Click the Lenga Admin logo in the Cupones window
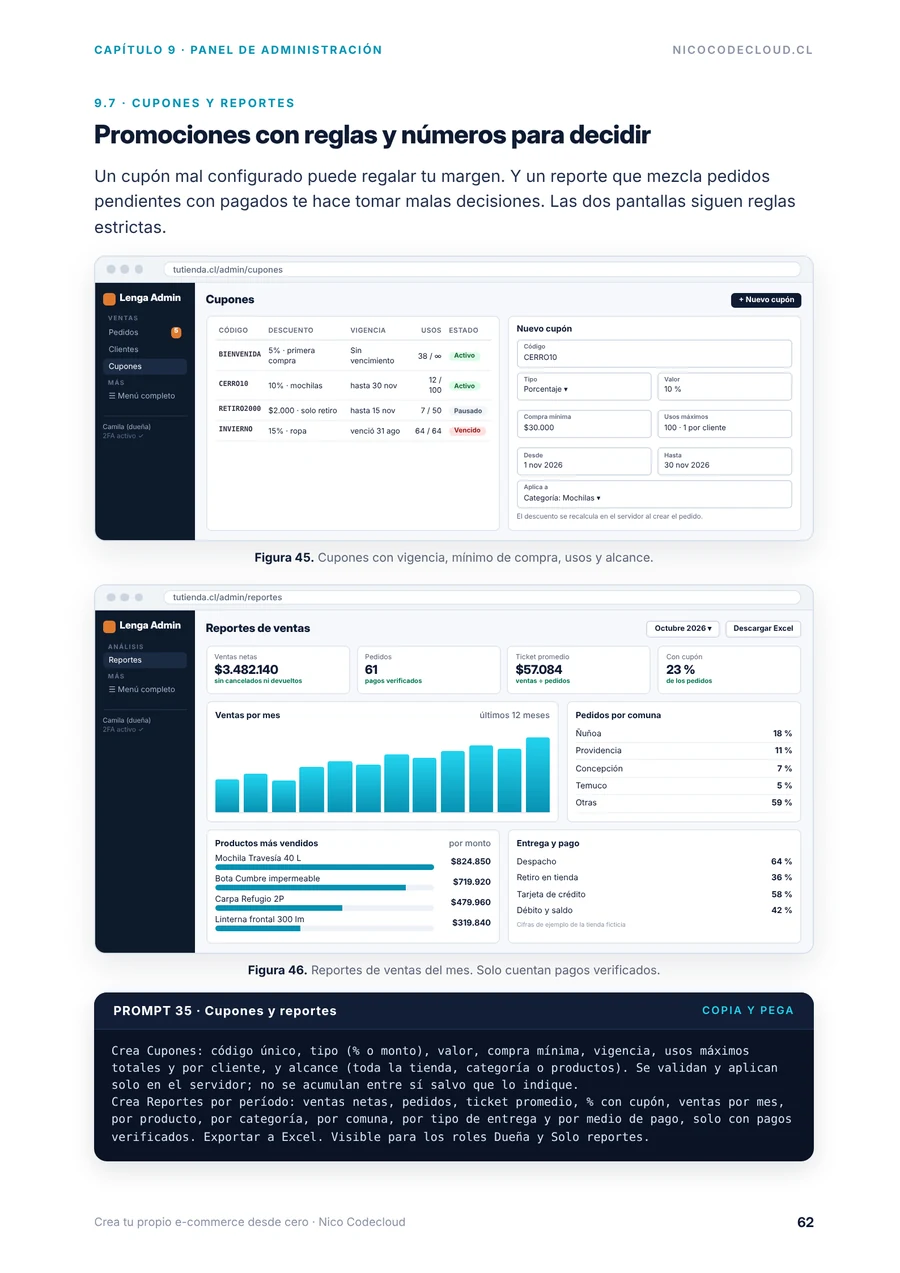The width and height of the screenshot is (900, 1273). 142,298
